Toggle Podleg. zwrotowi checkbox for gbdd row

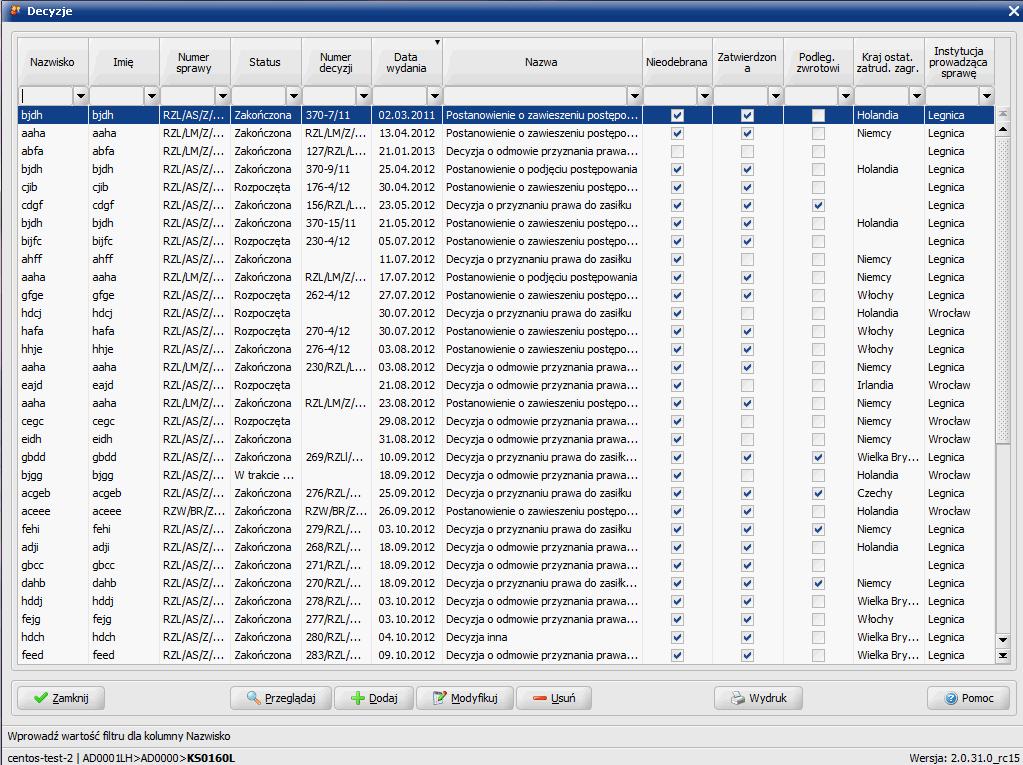818,457
